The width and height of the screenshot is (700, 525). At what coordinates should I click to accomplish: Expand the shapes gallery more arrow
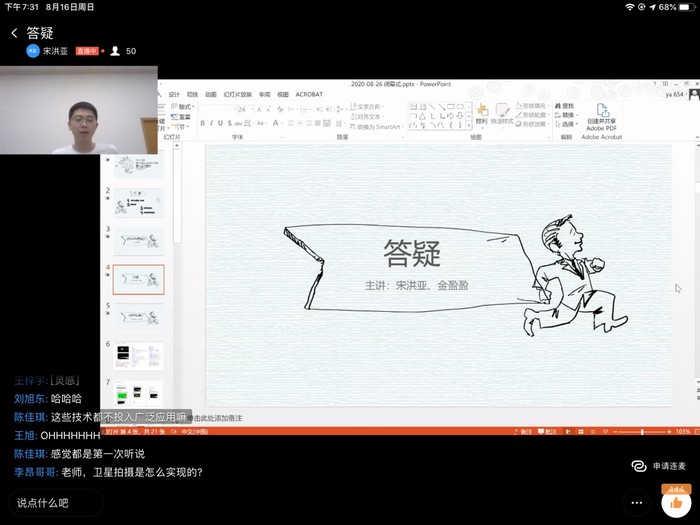coord(469,126)
